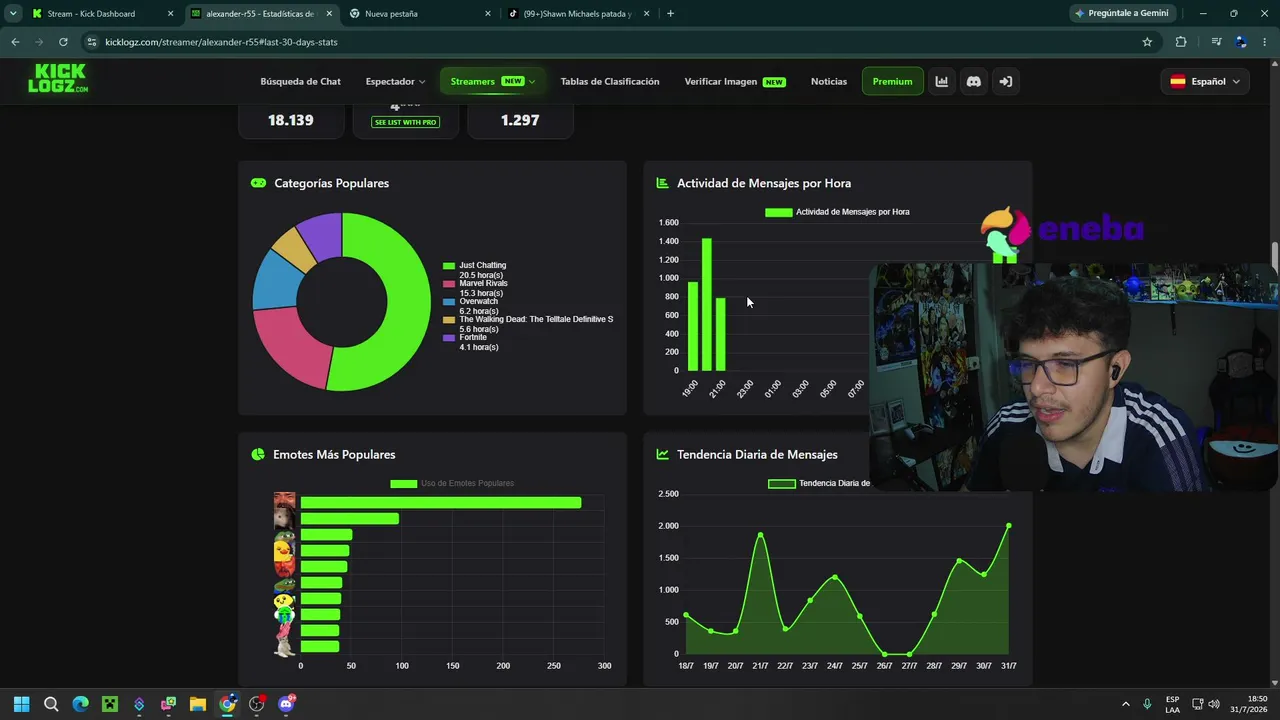Click the top emote usage bar
The width and height of the screenshot is (1280, 720).
click(440, 503)
